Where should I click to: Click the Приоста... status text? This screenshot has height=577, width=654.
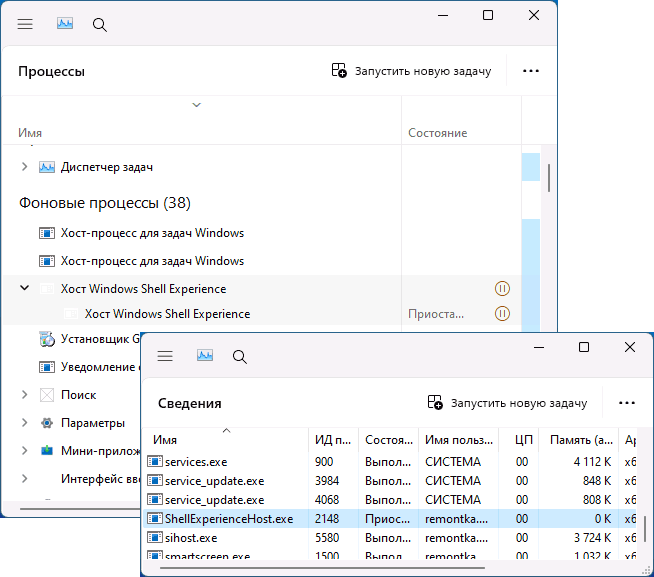(436, 314)
